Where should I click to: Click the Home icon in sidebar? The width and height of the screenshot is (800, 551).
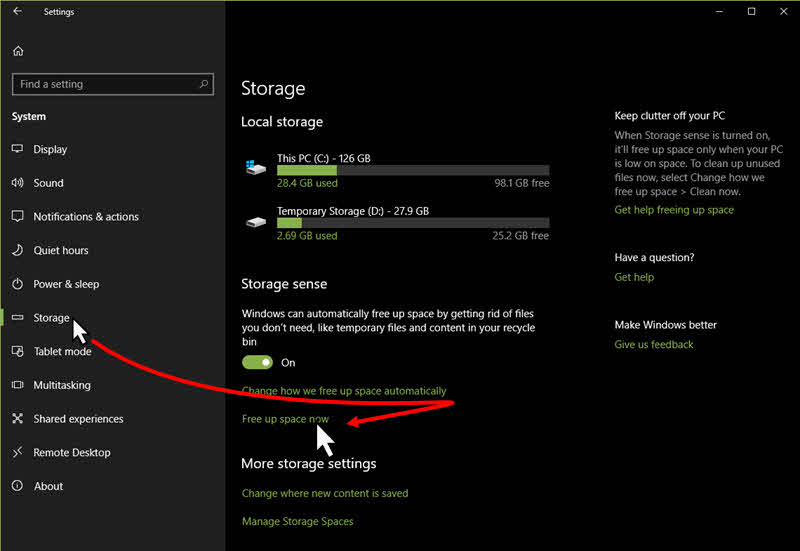pyautogui.click(x=18, y=51)
